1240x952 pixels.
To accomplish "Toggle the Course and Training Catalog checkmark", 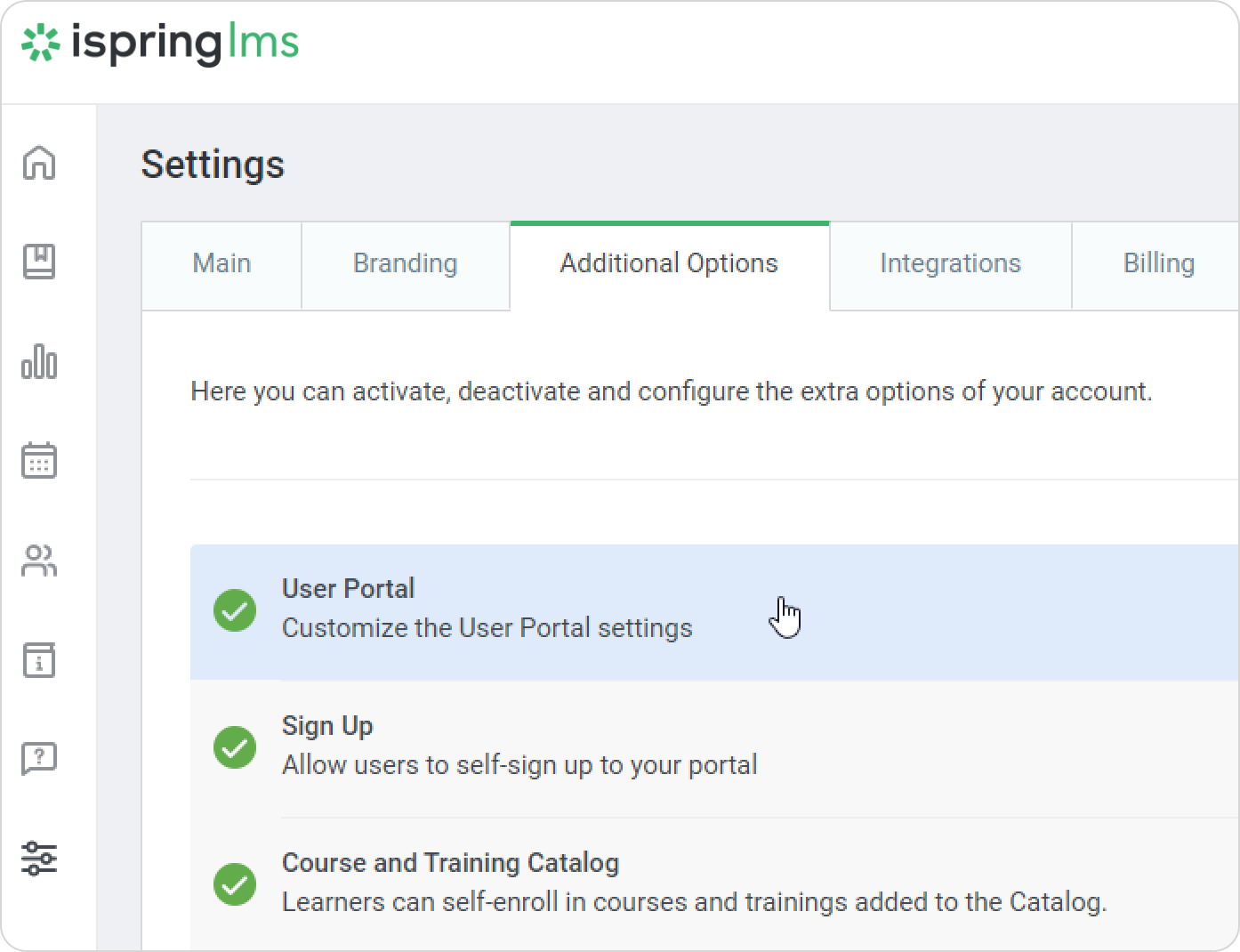I will (235, 884).
